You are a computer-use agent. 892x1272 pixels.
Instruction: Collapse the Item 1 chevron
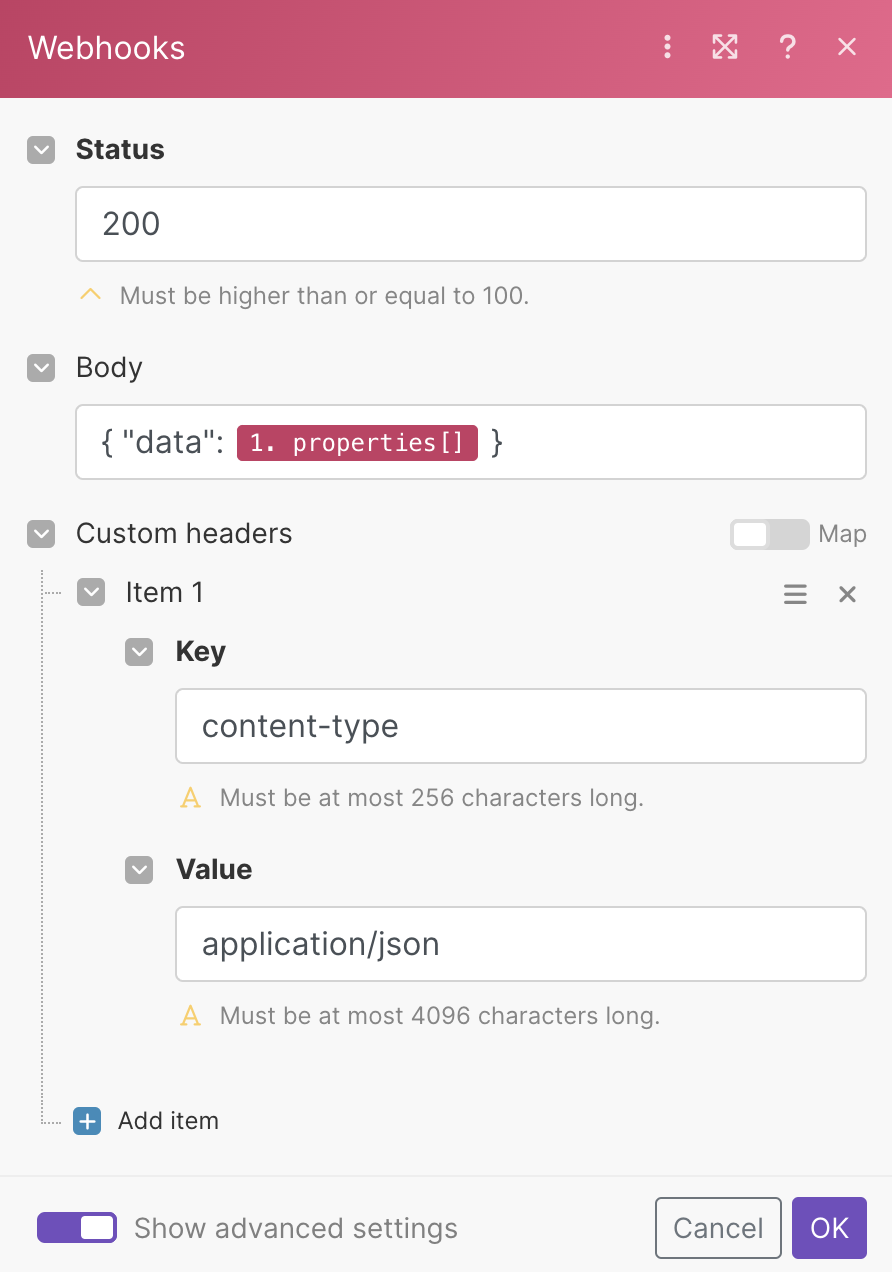91,593
